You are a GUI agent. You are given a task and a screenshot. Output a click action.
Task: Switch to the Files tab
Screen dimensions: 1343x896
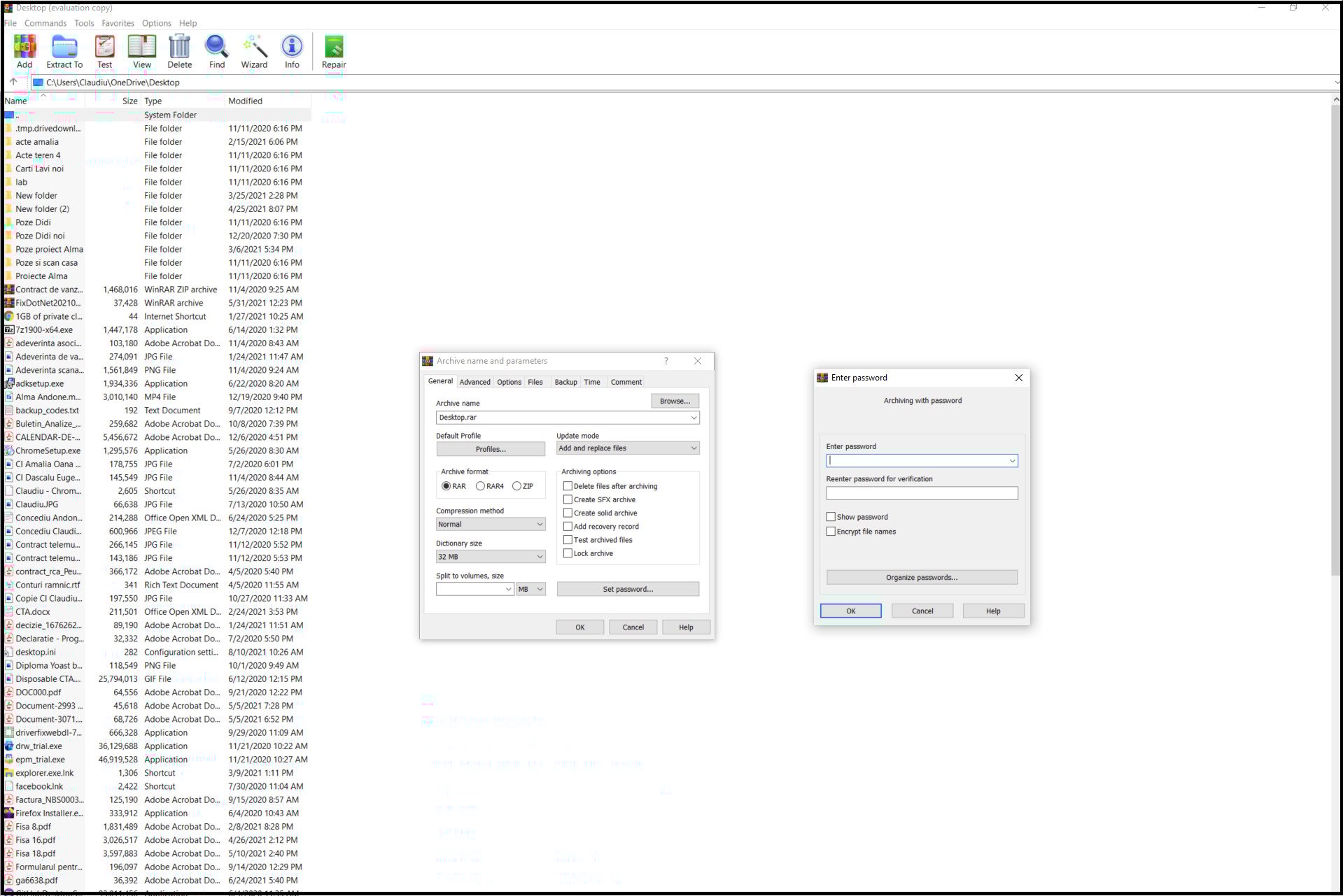pos(535,382)
